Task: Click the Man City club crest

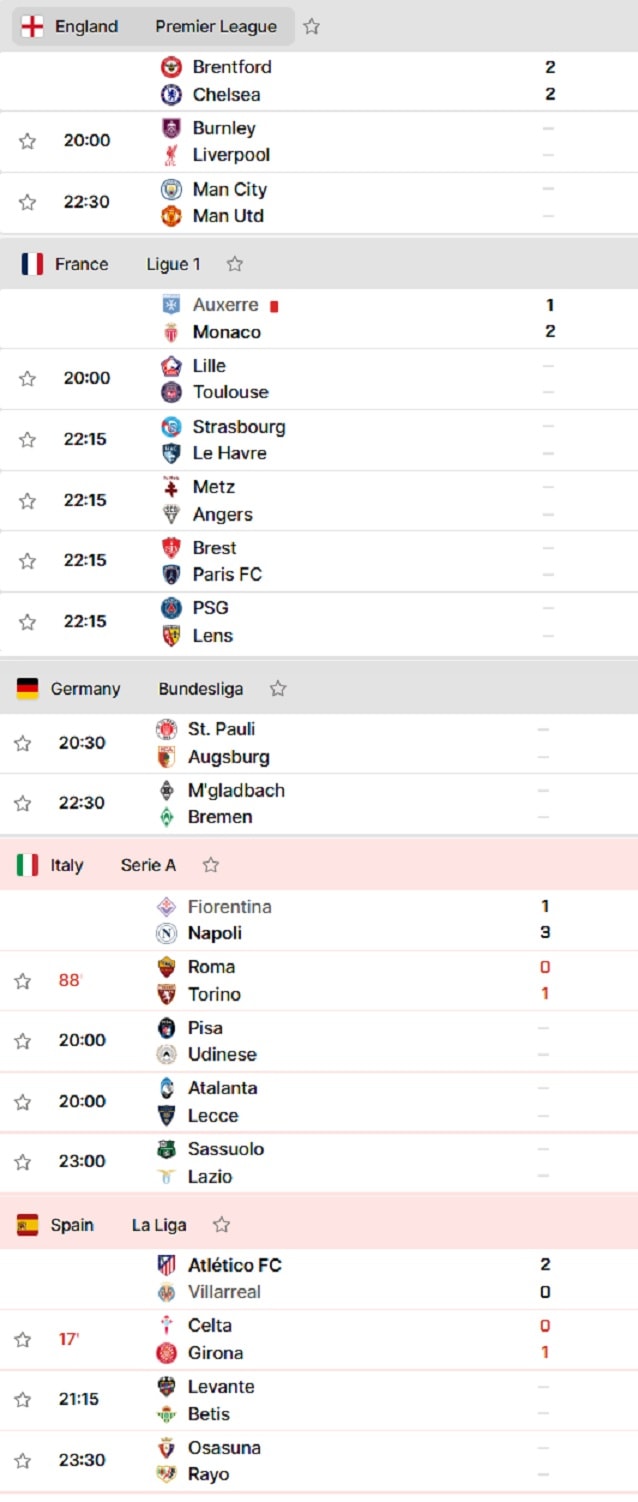Action: point(171,189)
